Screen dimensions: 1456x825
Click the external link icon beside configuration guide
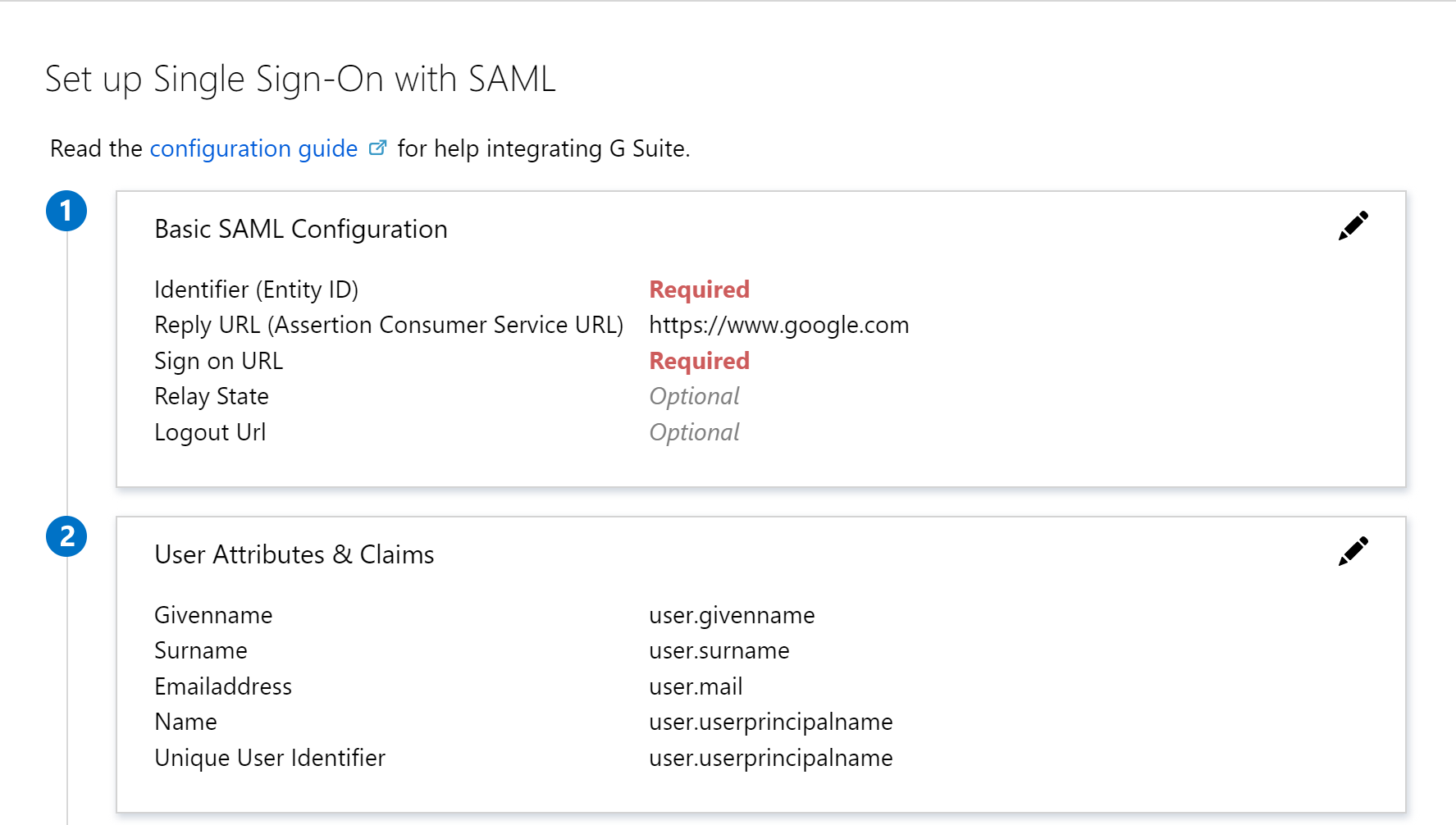click(x=378, y=147)
